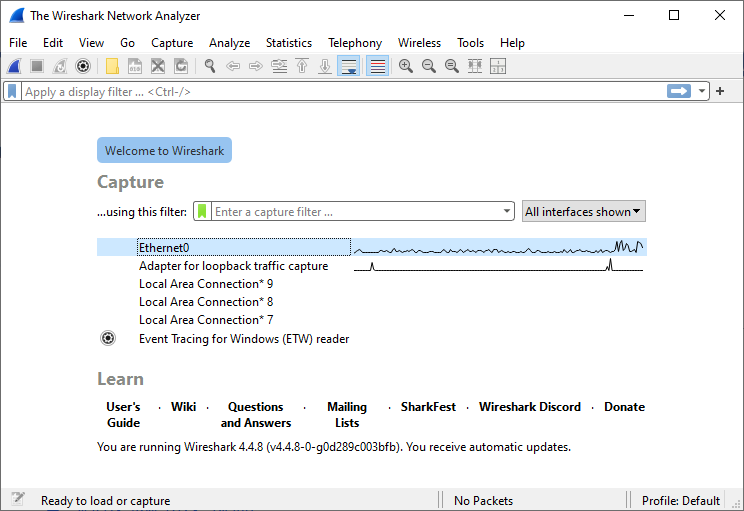Select Local Area Connection* 9
The width and height of the screenshot is (744, 511).
coord(372,284)
